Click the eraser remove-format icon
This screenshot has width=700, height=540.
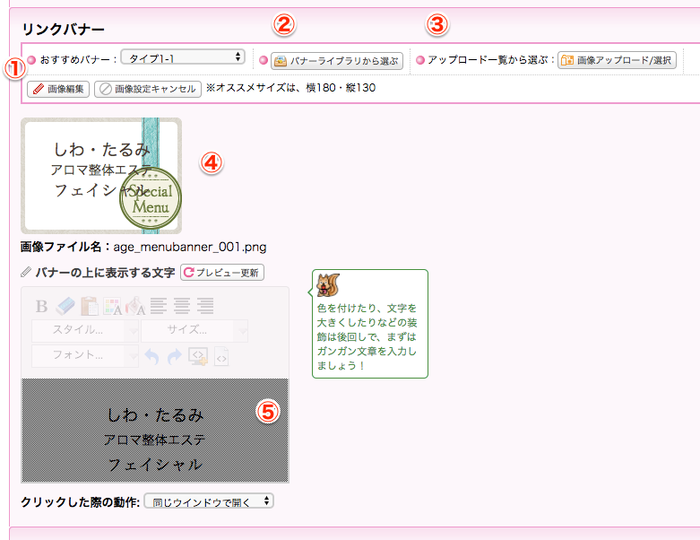click(x=65, y=307)
